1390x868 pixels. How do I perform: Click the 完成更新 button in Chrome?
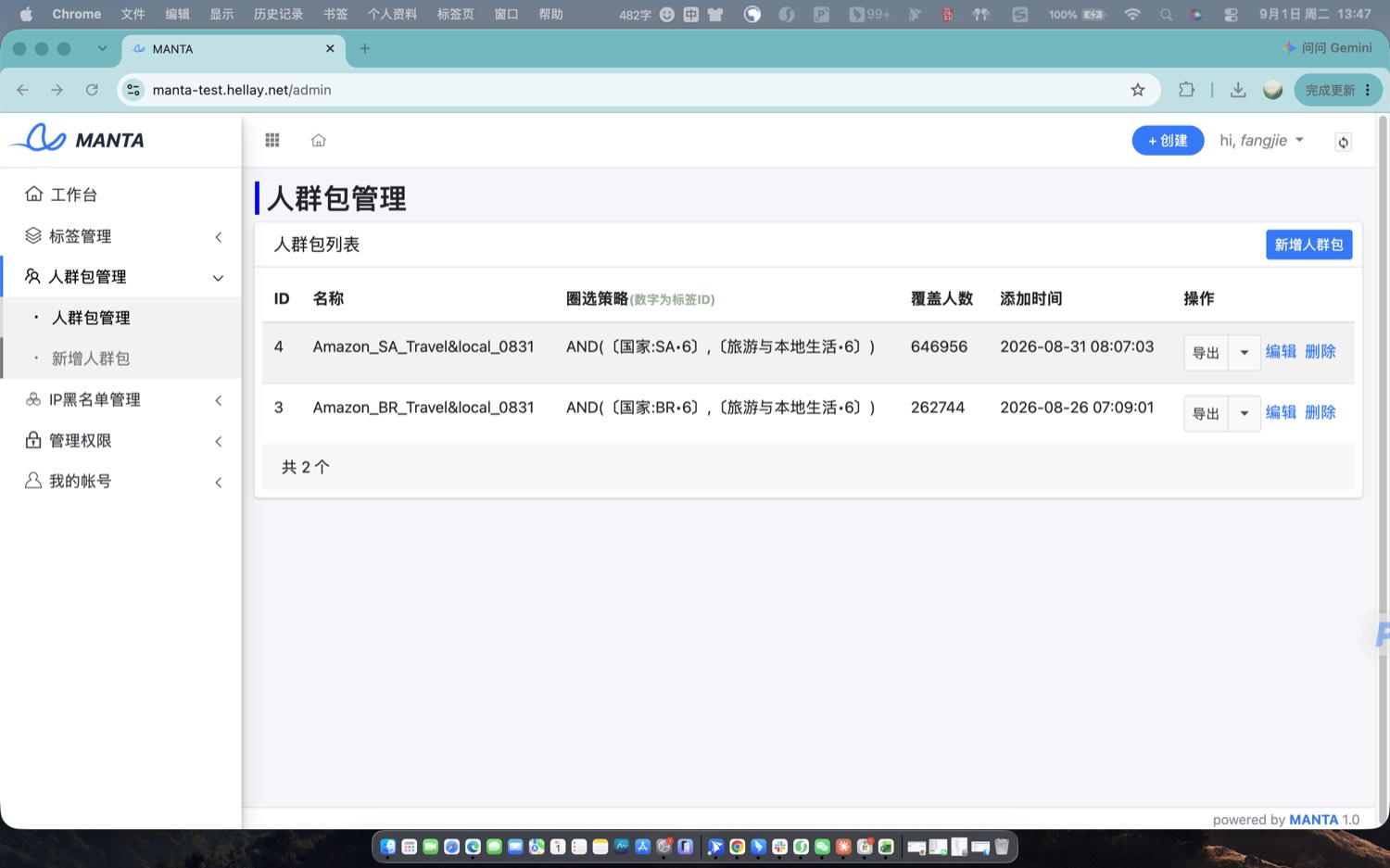click(1338, 90)
